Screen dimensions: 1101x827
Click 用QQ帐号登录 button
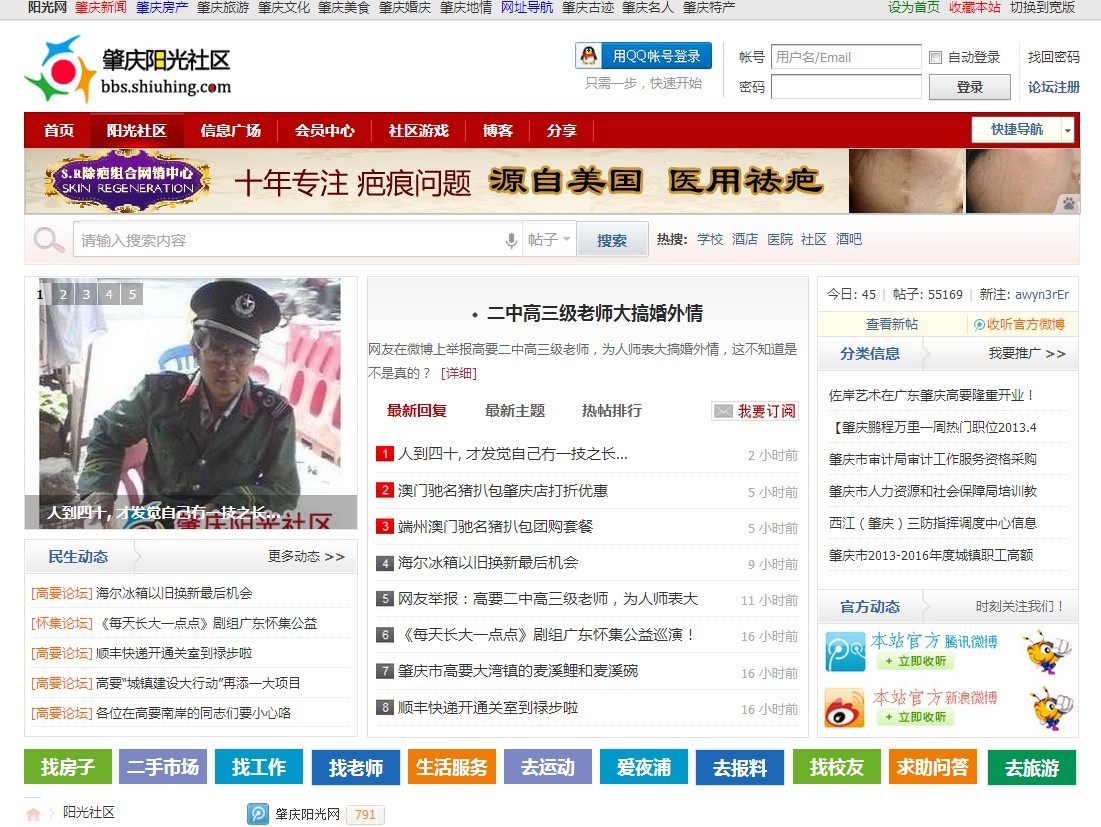coord(643,56)
